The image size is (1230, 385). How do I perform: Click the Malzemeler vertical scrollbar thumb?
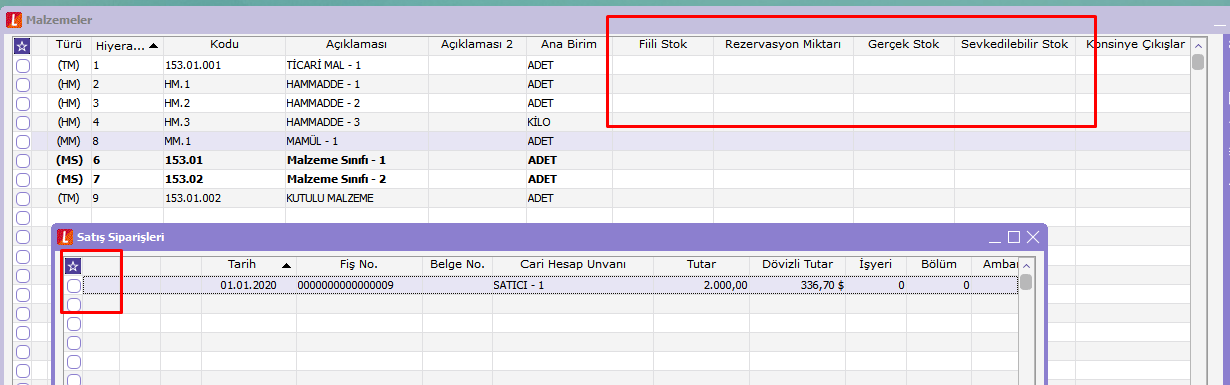point(1198,62)
